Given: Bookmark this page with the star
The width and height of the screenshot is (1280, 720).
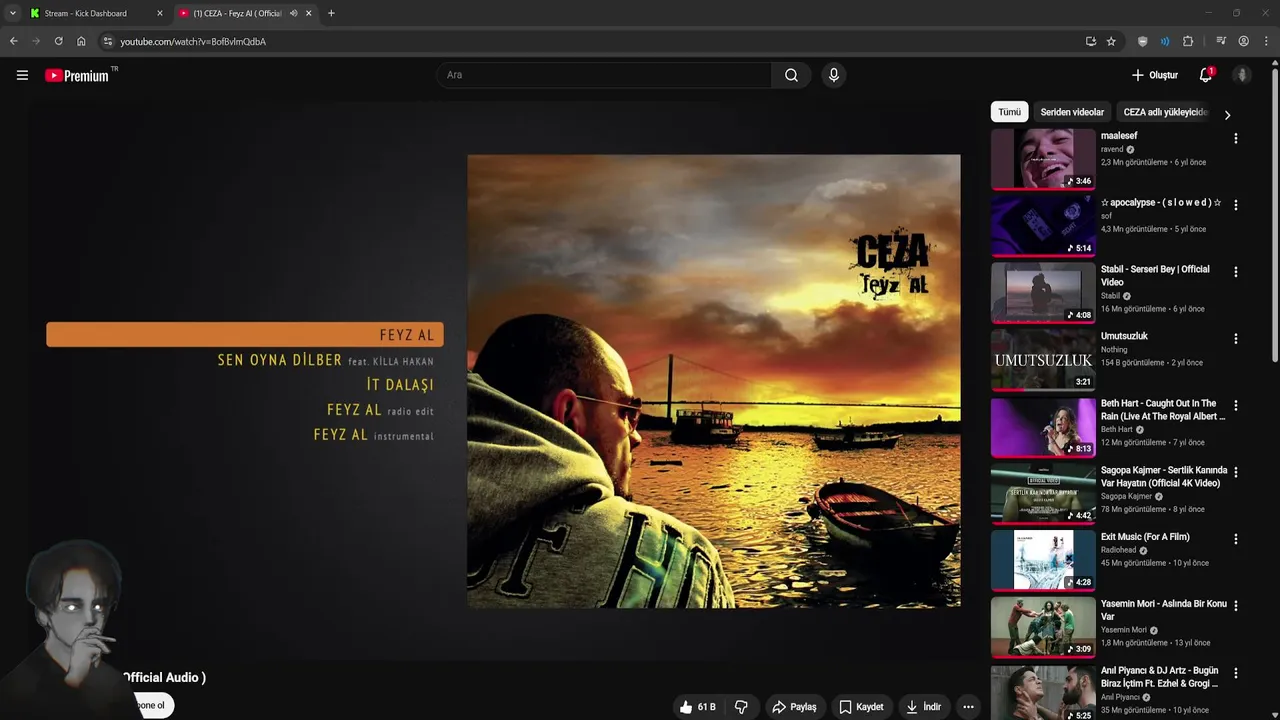Looking at the screenshot, I should coord(1111,41).
